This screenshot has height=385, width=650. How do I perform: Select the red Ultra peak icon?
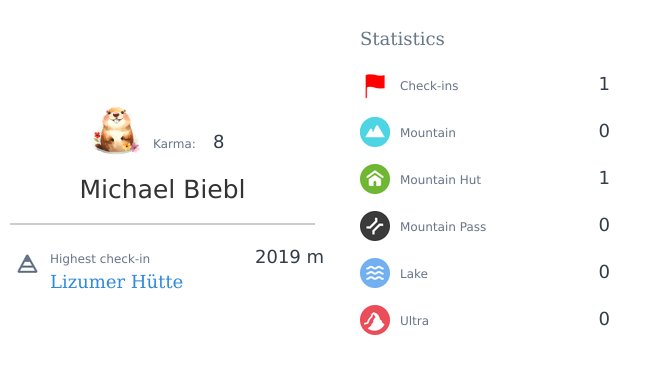point(375,320)
